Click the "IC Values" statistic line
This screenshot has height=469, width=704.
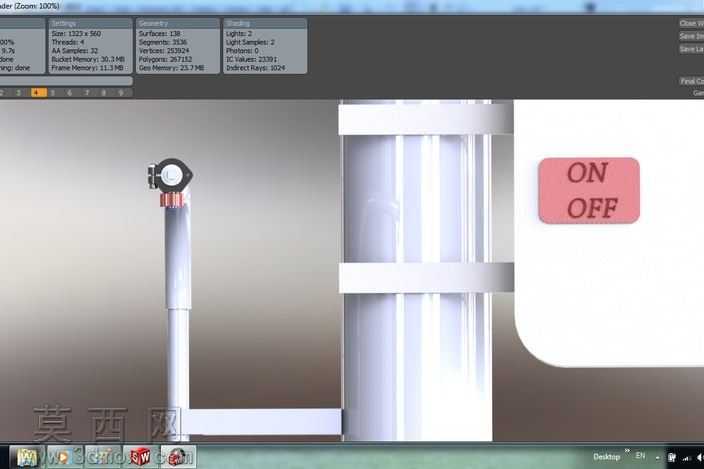[251, 59]
